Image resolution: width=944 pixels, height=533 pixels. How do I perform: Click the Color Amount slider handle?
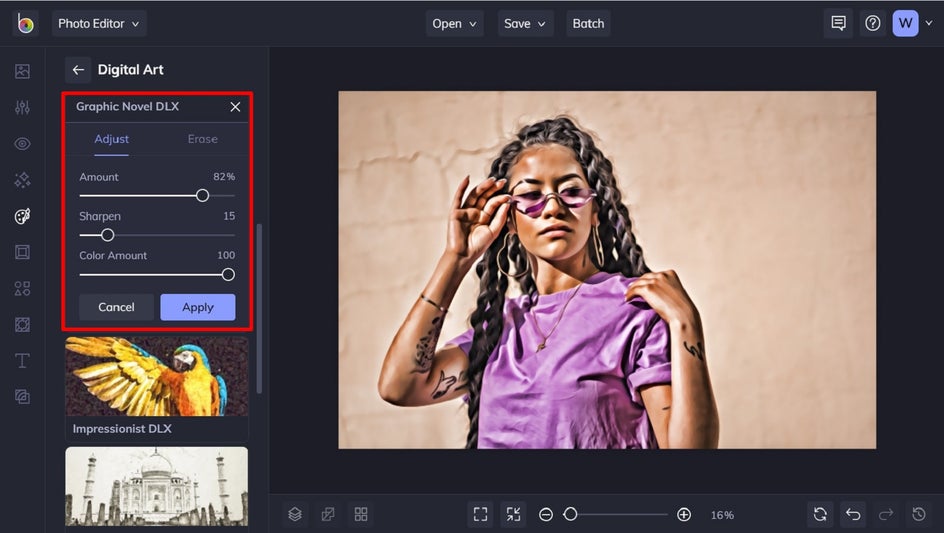(228, 275)
